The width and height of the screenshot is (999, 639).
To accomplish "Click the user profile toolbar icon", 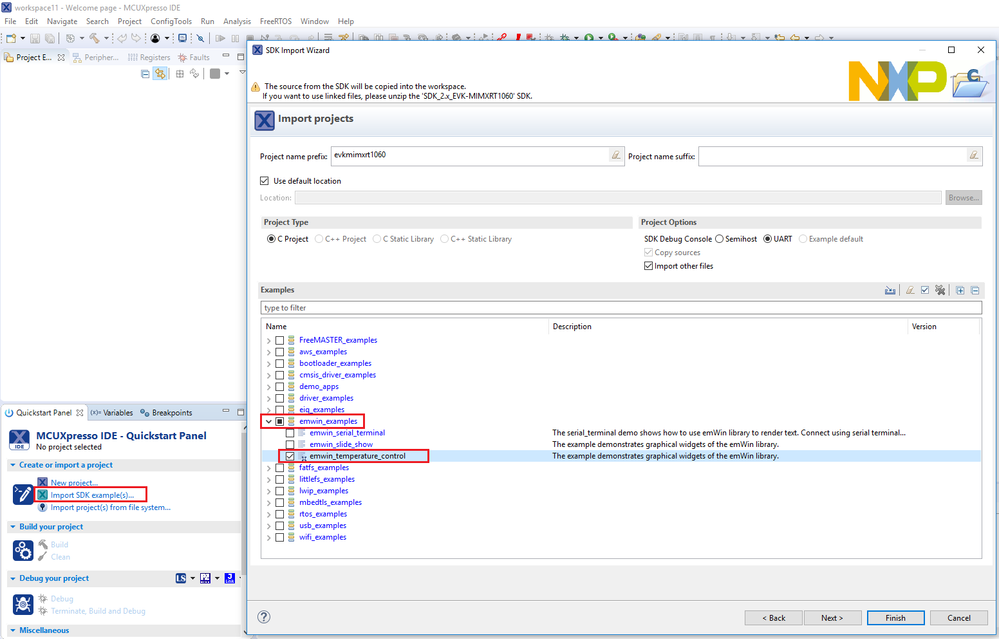I will pyautogui.click(x=155, y=38).
